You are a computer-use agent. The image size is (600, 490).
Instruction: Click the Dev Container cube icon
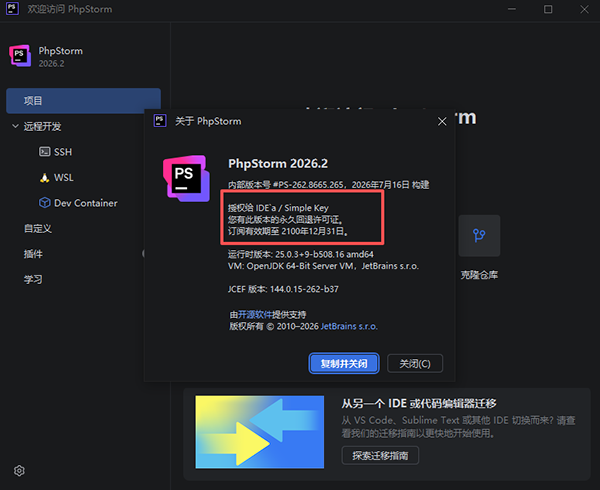[44, 202]
